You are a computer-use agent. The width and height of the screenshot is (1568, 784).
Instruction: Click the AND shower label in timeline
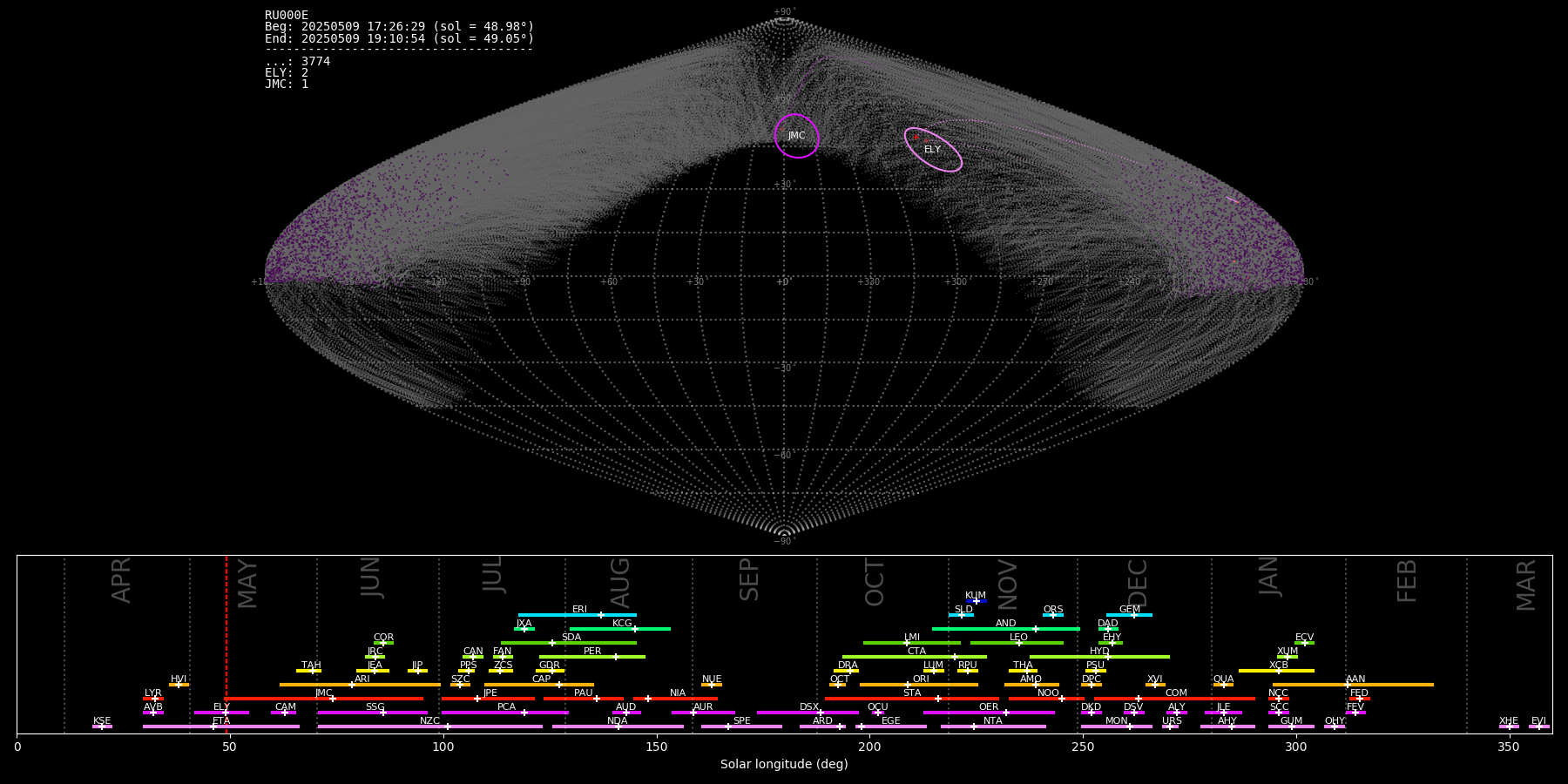(x=1006, y=623)
